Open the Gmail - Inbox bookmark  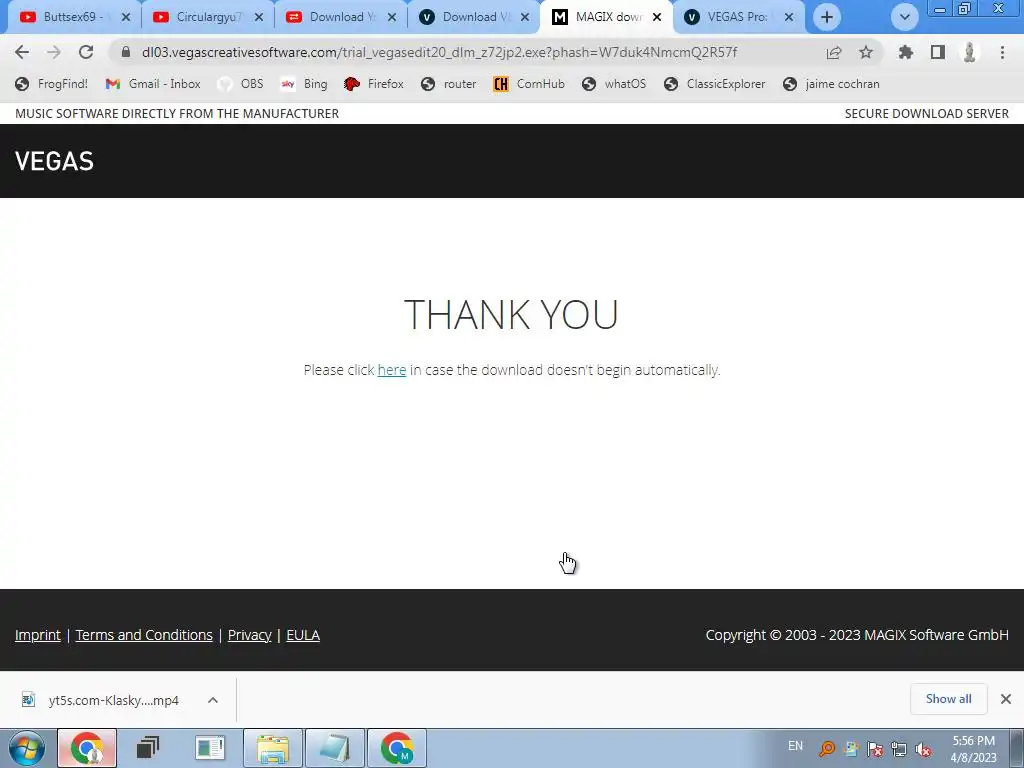coord(153,84)
